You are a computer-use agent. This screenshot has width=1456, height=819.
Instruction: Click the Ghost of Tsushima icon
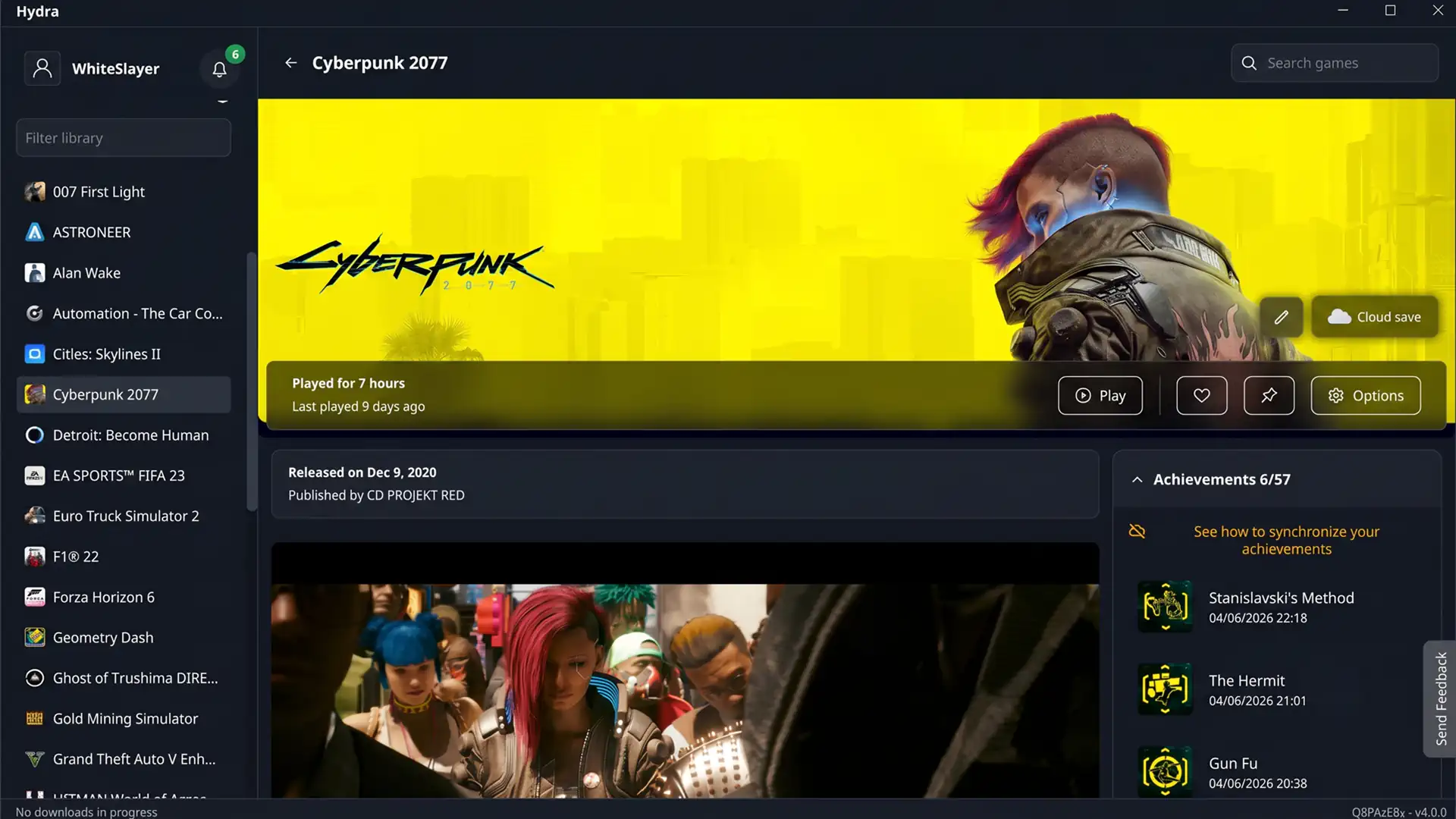[35, 678]
